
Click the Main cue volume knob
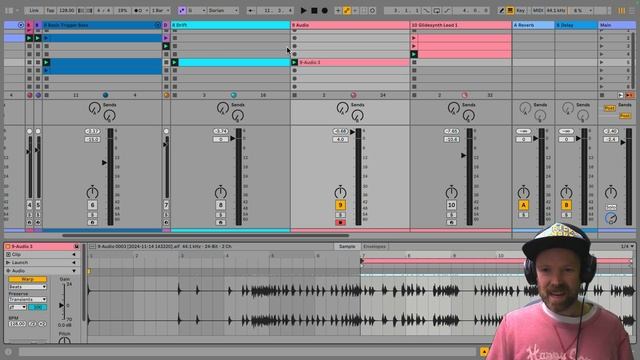(x=611, y=218)
